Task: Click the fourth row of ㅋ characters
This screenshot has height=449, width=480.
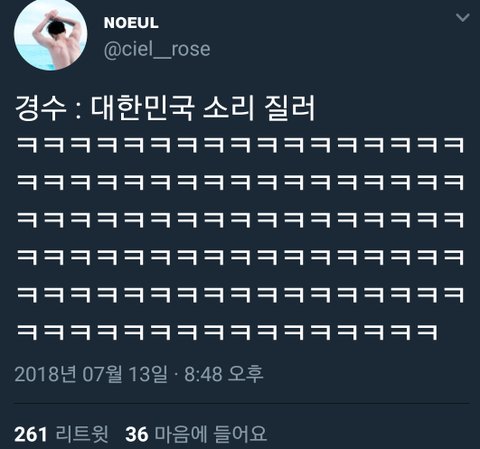Action: tap(240, 257)
